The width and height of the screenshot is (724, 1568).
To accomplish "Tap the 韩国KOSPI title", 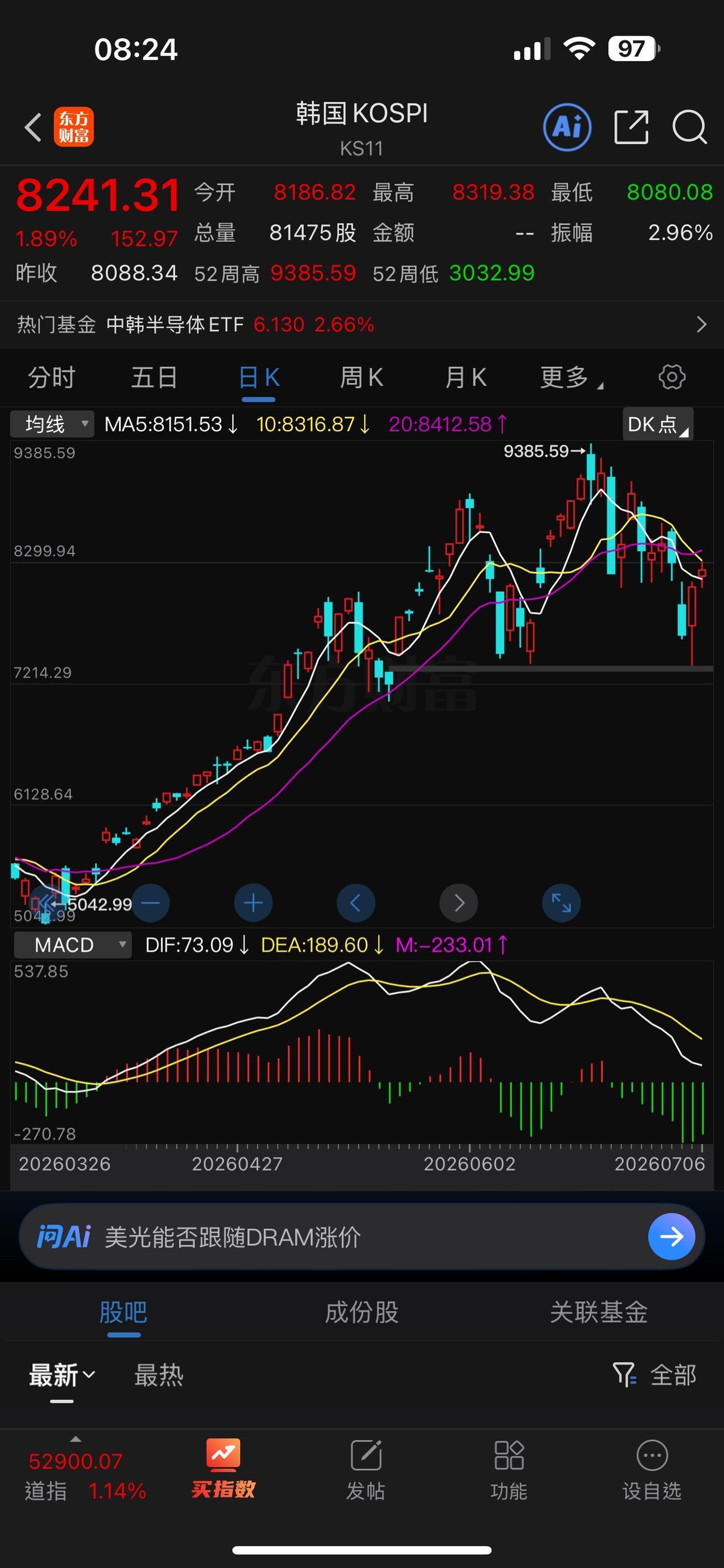I will pyautogui.click(x=361, y=113).
